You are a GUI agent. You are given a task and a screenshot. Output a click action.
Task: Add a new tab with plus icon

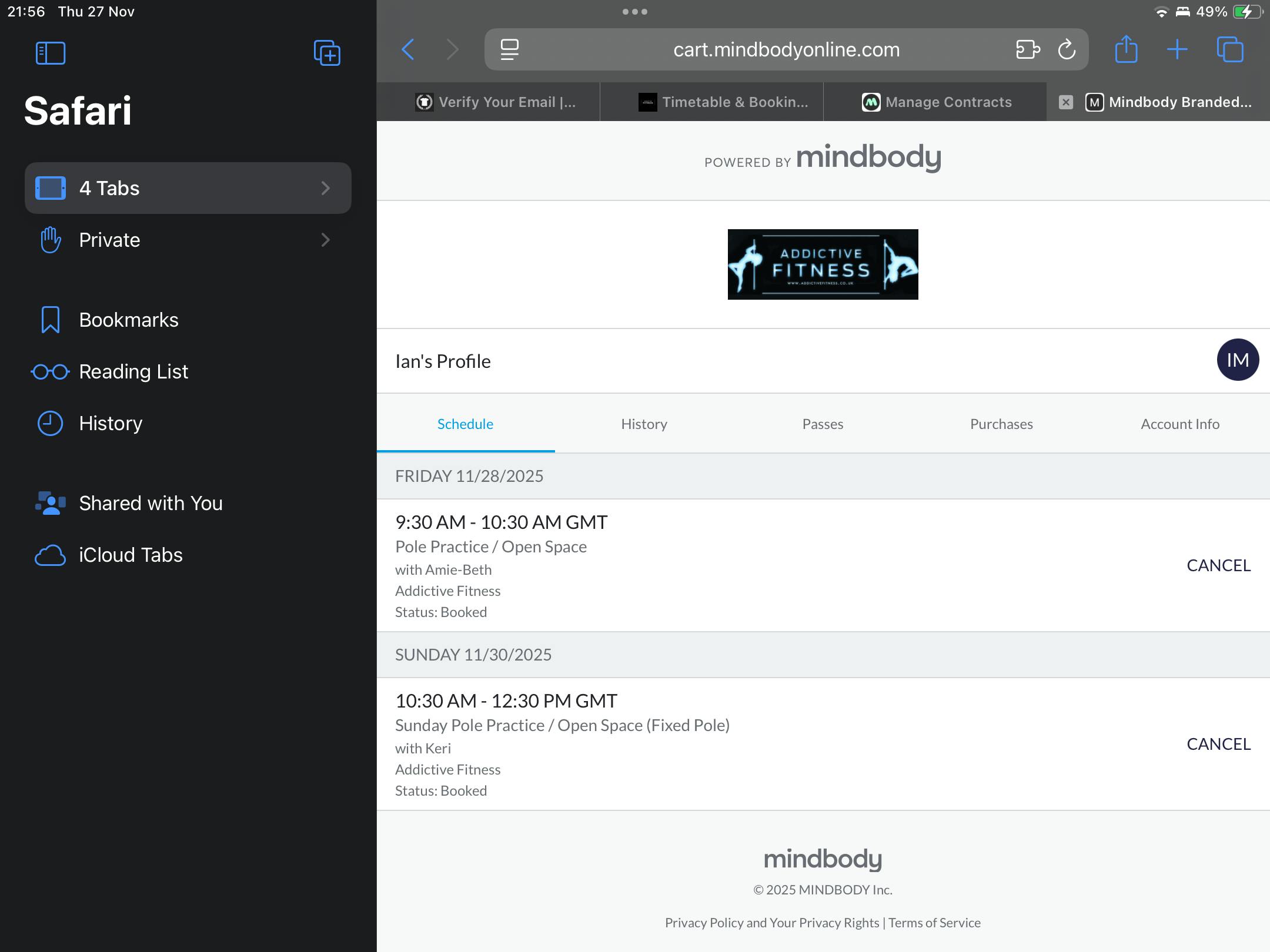(1177, 50)
